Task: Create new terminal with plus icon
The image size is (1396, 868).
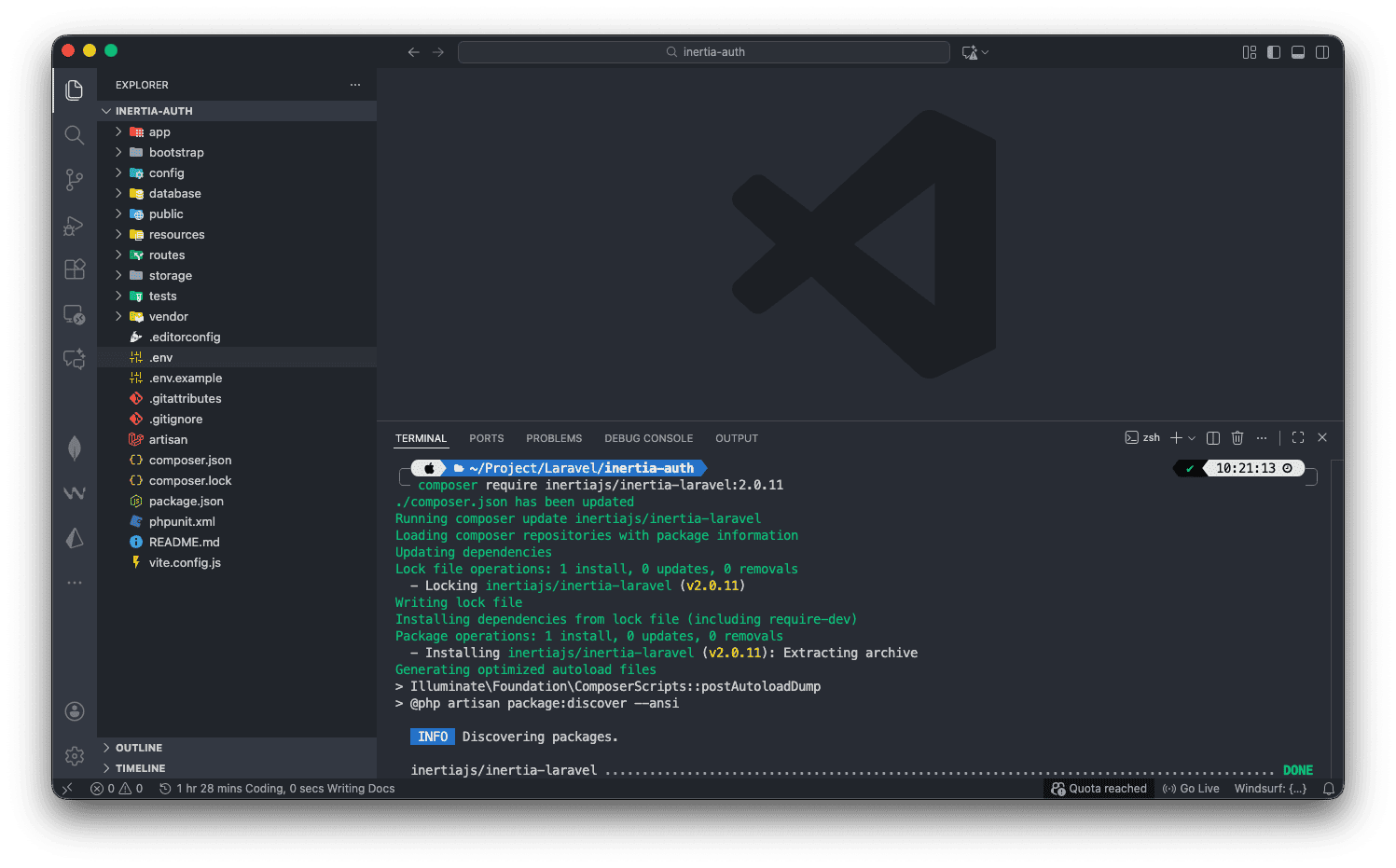Action: pyautogui.click(x=1176, y=437)
